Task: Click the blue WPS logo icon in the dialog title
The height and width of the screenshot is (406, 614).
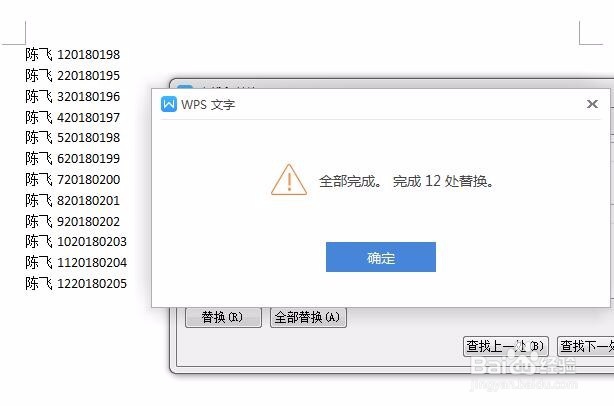Action: click(x=169, y=104)
